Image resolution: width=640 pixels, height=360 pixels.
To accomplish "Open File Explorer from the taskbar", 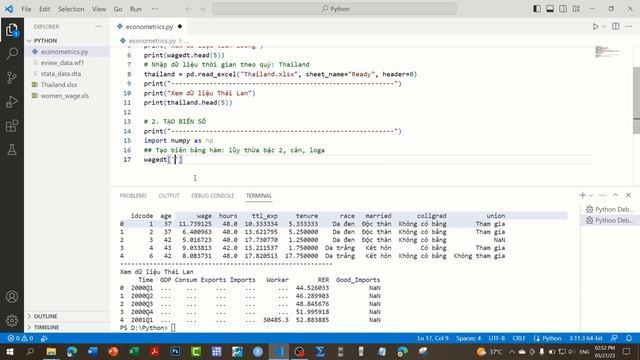I will [x=51, y=351].
